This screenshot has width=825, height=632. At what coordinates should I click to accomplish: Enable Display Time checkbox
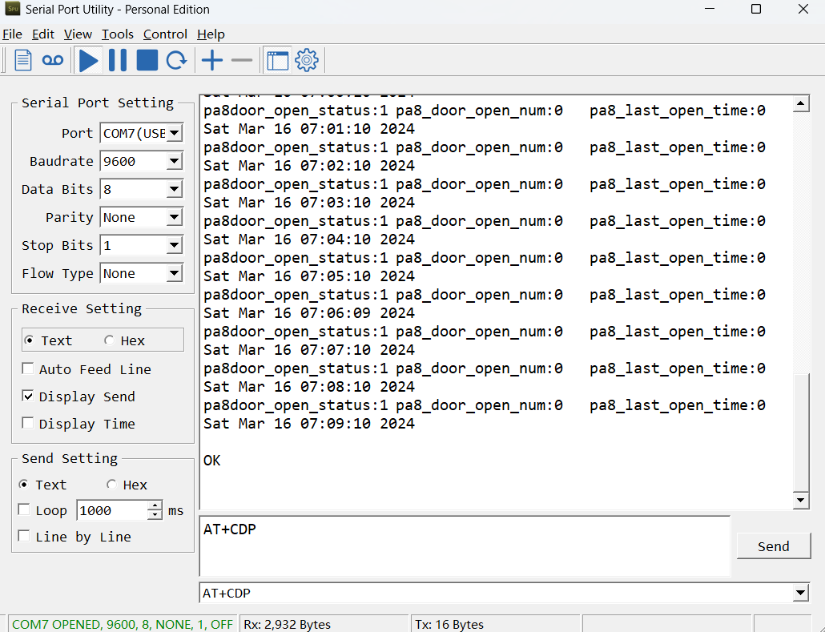point(78,424)
